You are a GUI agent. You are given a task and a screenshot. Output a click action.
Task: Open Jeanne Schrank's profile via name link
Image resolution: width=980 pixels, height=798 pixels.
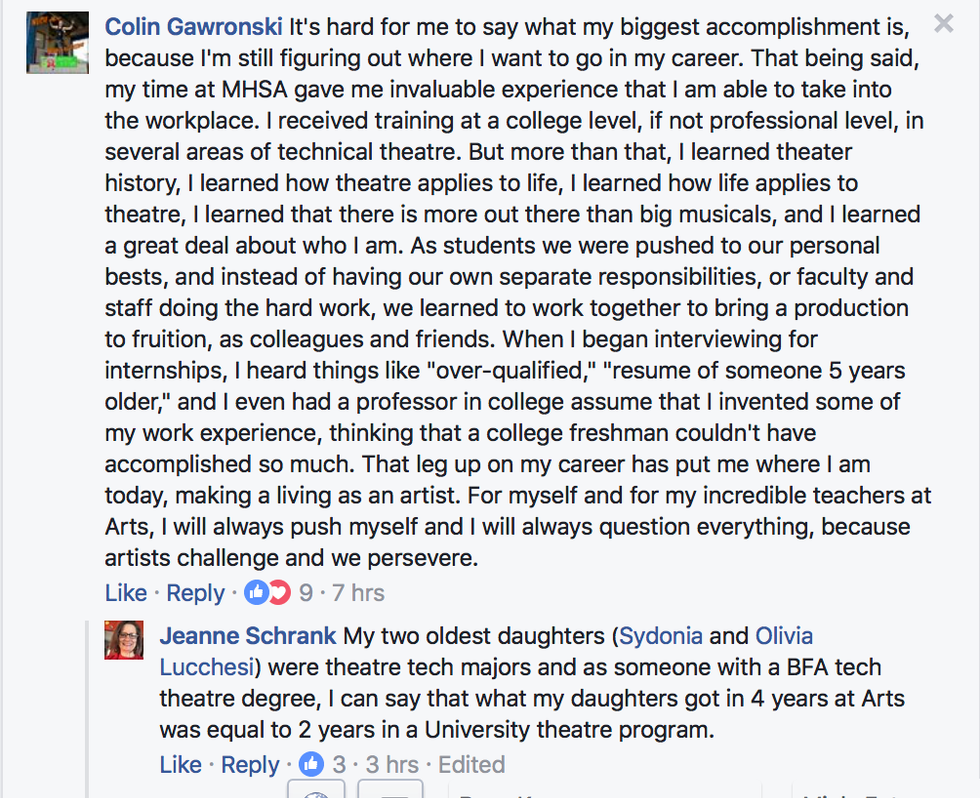click(x=248, y=636)
